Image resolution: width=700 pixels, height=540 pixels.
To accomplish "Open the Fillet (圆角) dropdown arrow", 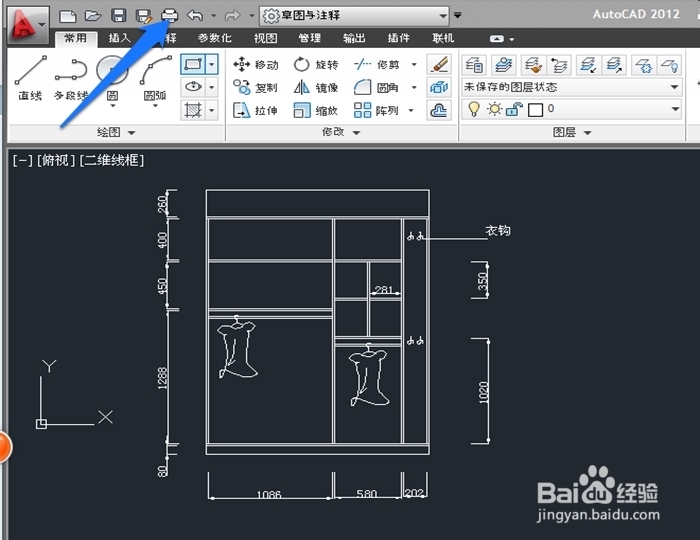I will point(414,87).
